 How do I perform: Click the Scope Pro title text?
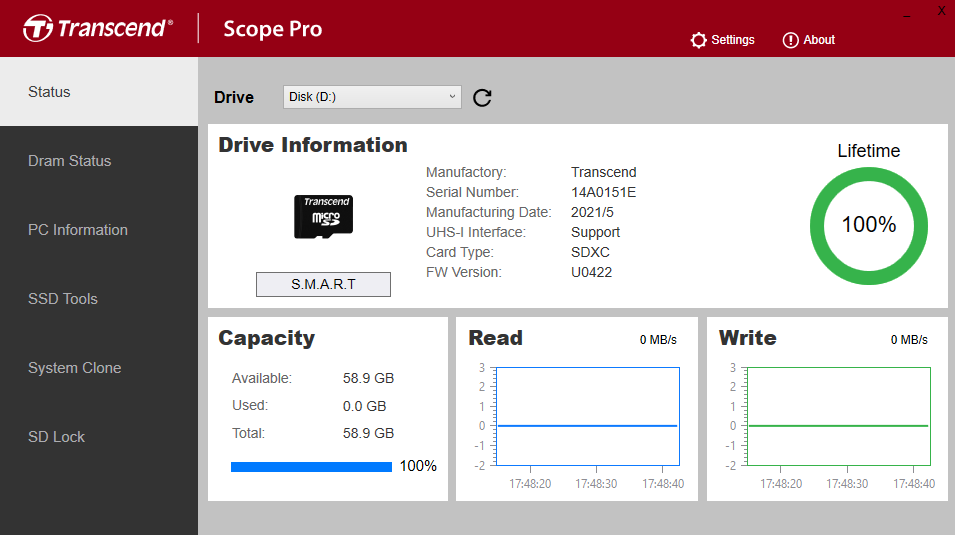(x=273, y=29)
